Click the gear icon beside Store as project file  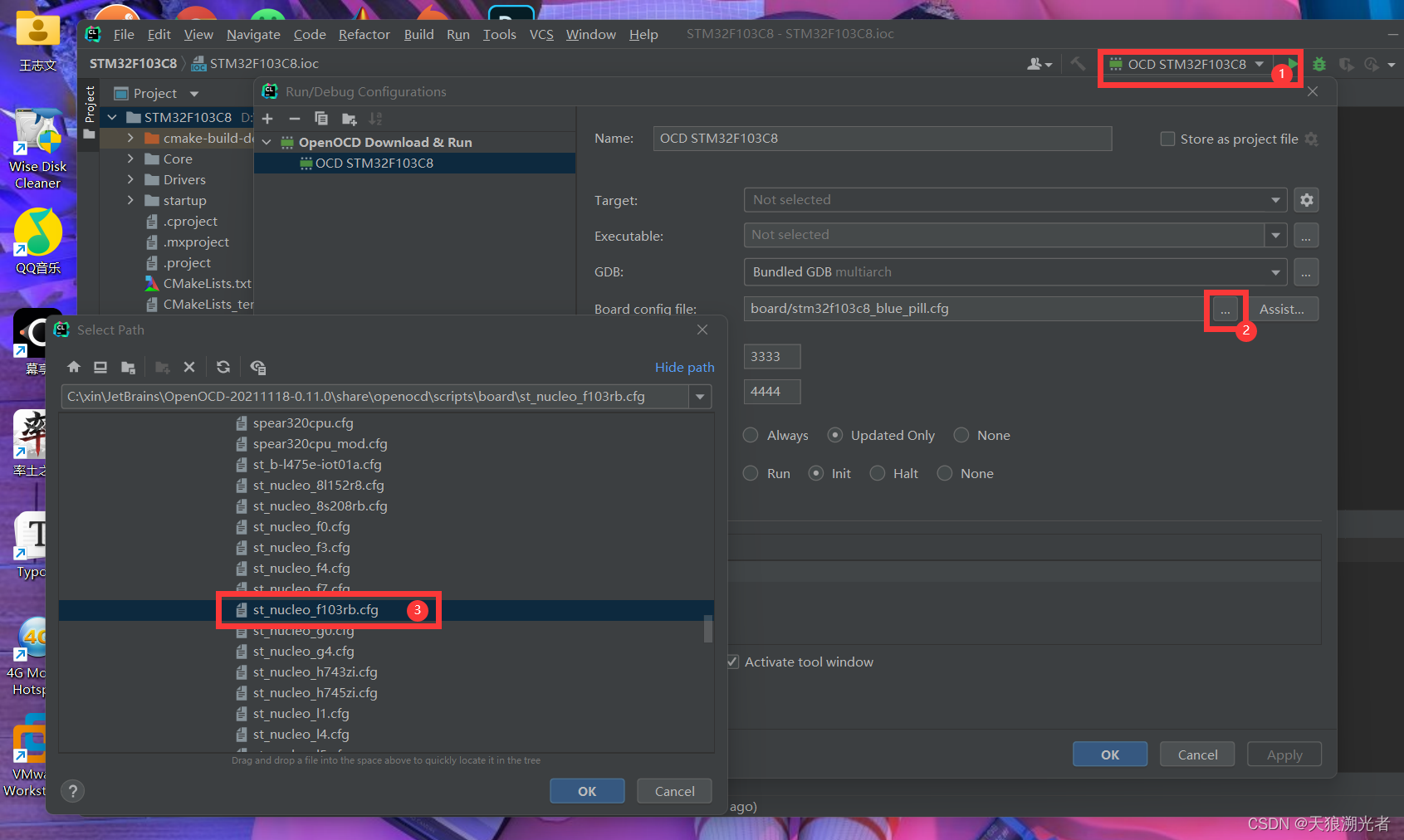tap(1312, 139)
